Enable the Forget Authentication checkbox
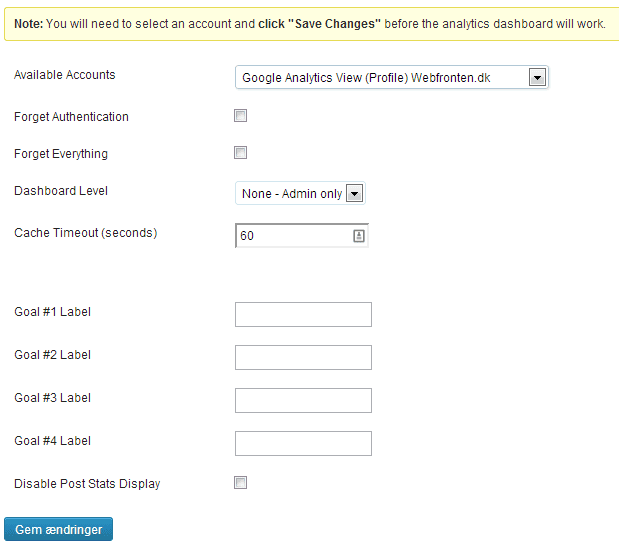This screenshot has height=548, width=619. coord(240,116)
